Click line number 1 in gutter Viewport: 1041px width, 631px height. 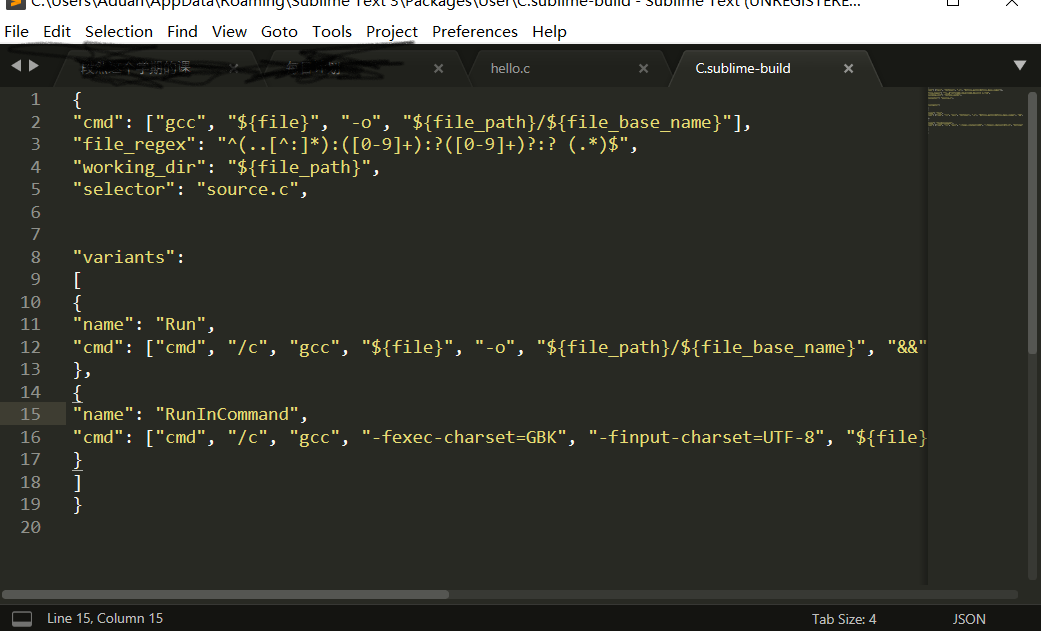point(35,100)
